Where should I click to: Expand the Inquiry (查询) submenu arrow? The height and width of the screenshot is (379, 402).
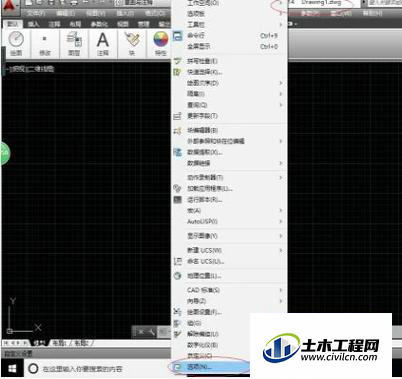point(281,105)
